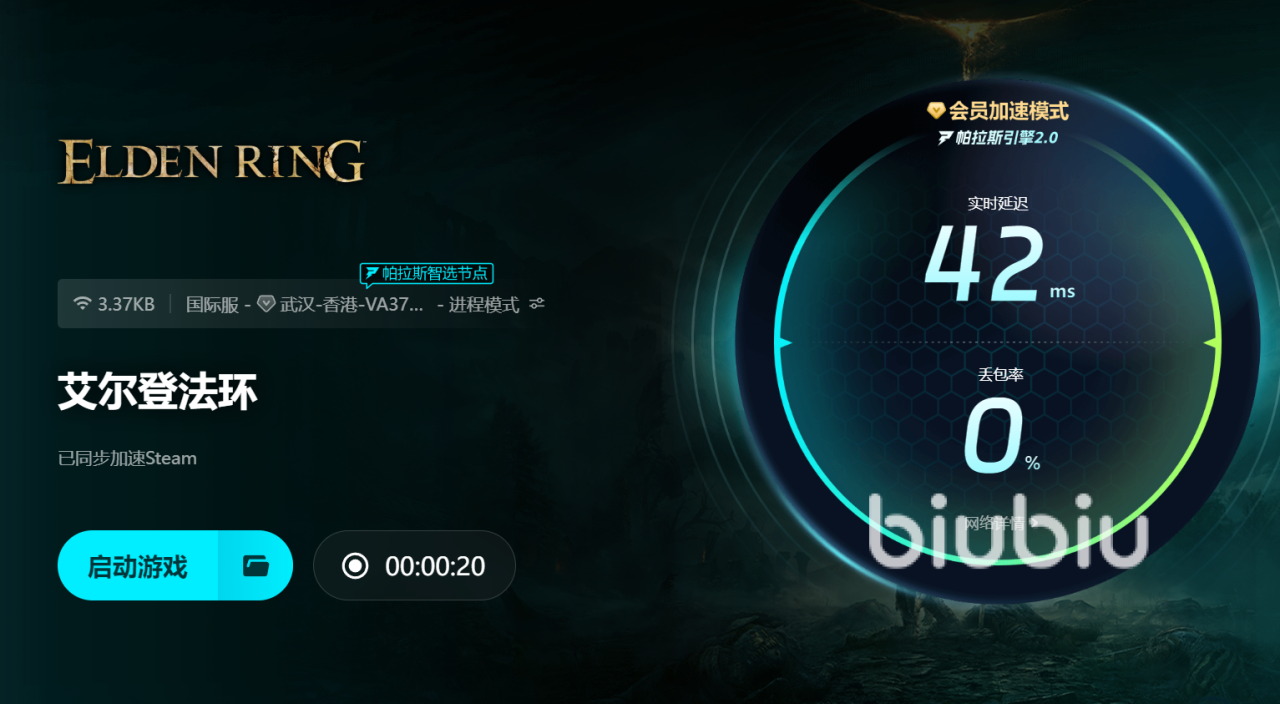Click the Elden Ring logo image
Viewport: 1280px width, 704px height.
211,161
